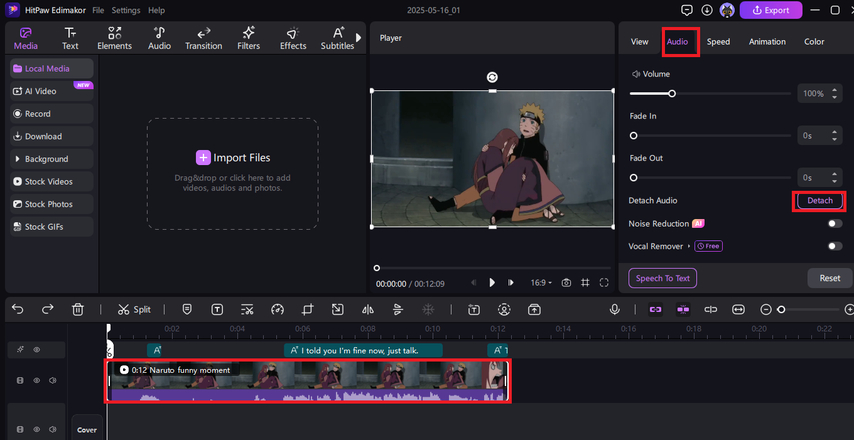Enter fullscreen player view
Image resolution: width=854 pixels, height=440 pixels.
[x=604, y=283]
